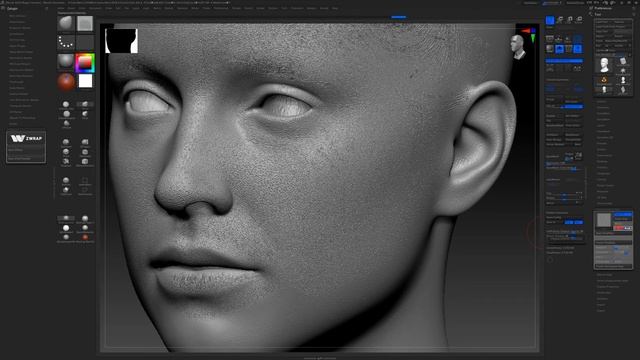
Task: Expand Texture Map subpalette in Tool
Action: pos(604,203)
